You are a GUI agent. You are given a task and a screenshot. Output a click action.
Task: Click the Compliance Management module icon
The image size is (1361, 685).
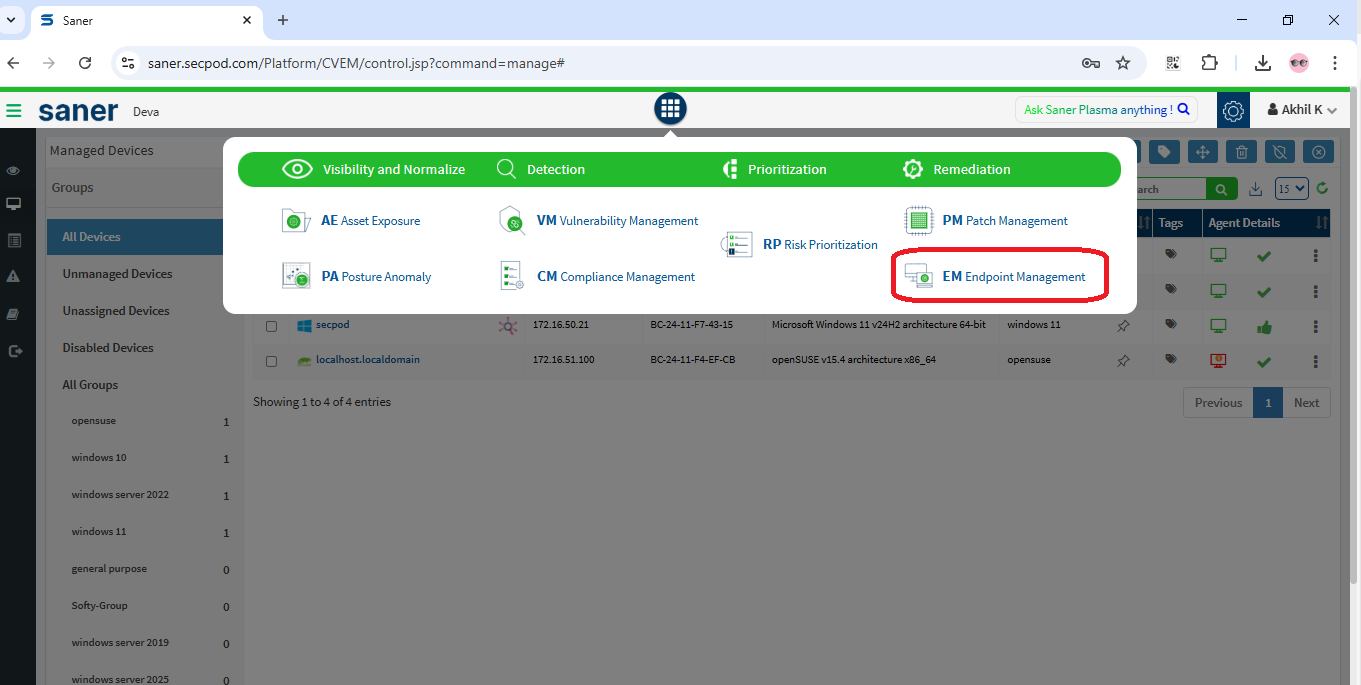point(512,276)
